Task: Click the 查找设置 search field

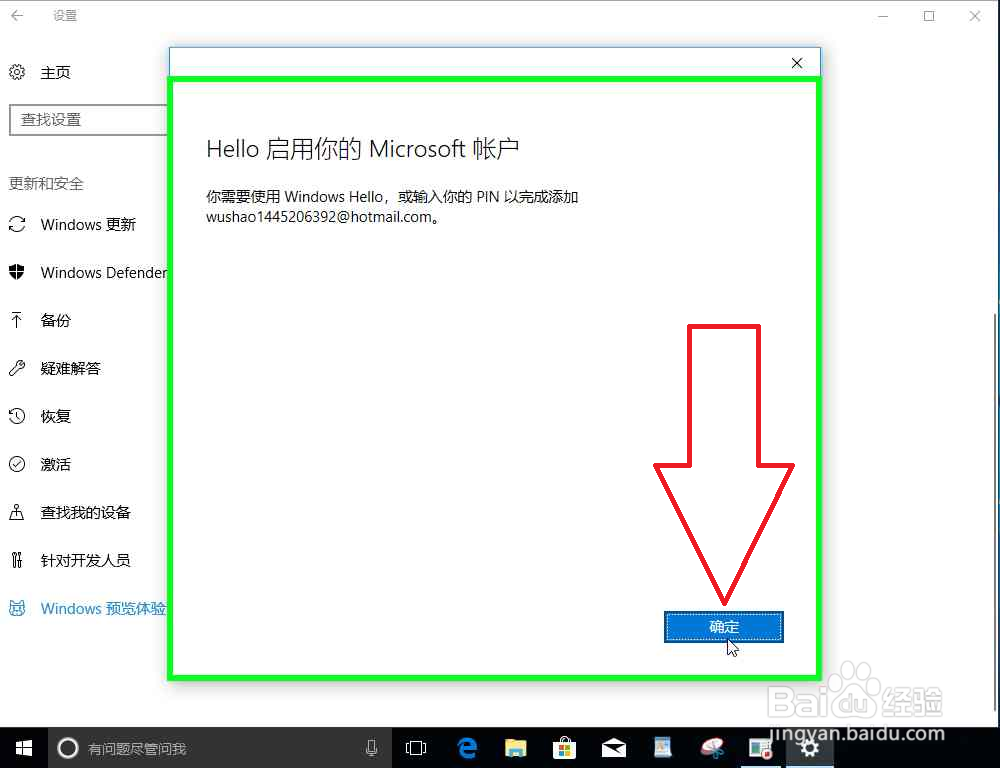Action: click(x=88, y=120)
